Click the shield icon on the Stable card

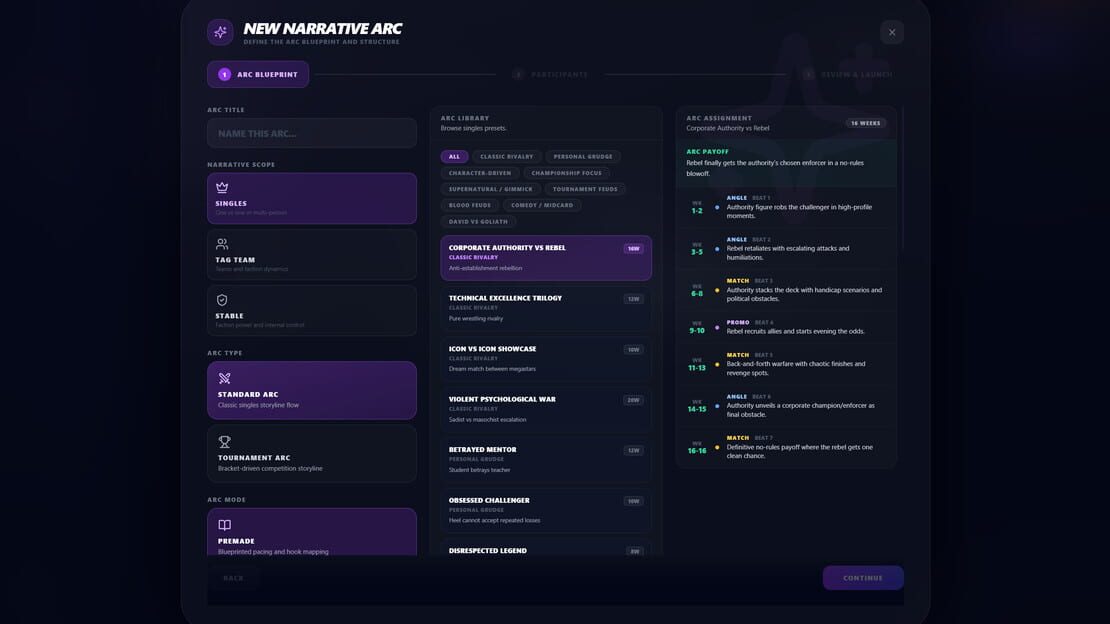coord(222,300)
